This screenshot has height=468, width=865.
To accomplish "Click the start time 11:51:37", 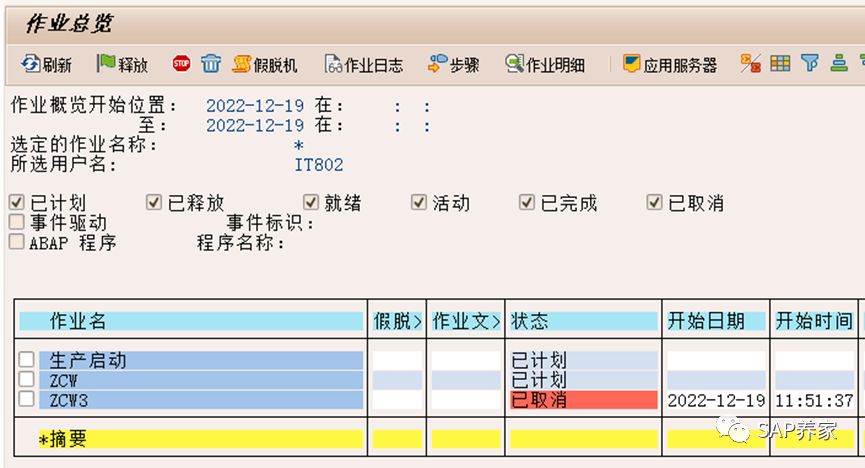I will [x=814, y=400].
